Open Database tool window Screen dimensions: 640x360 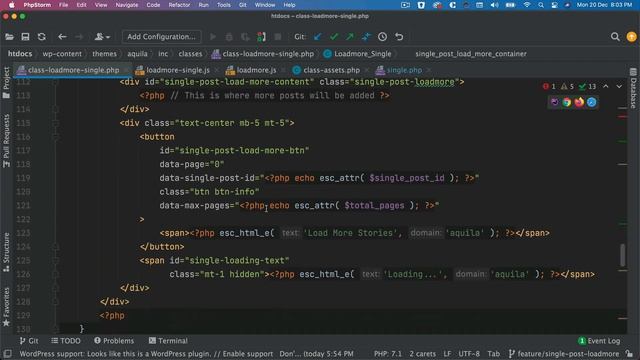633,88
